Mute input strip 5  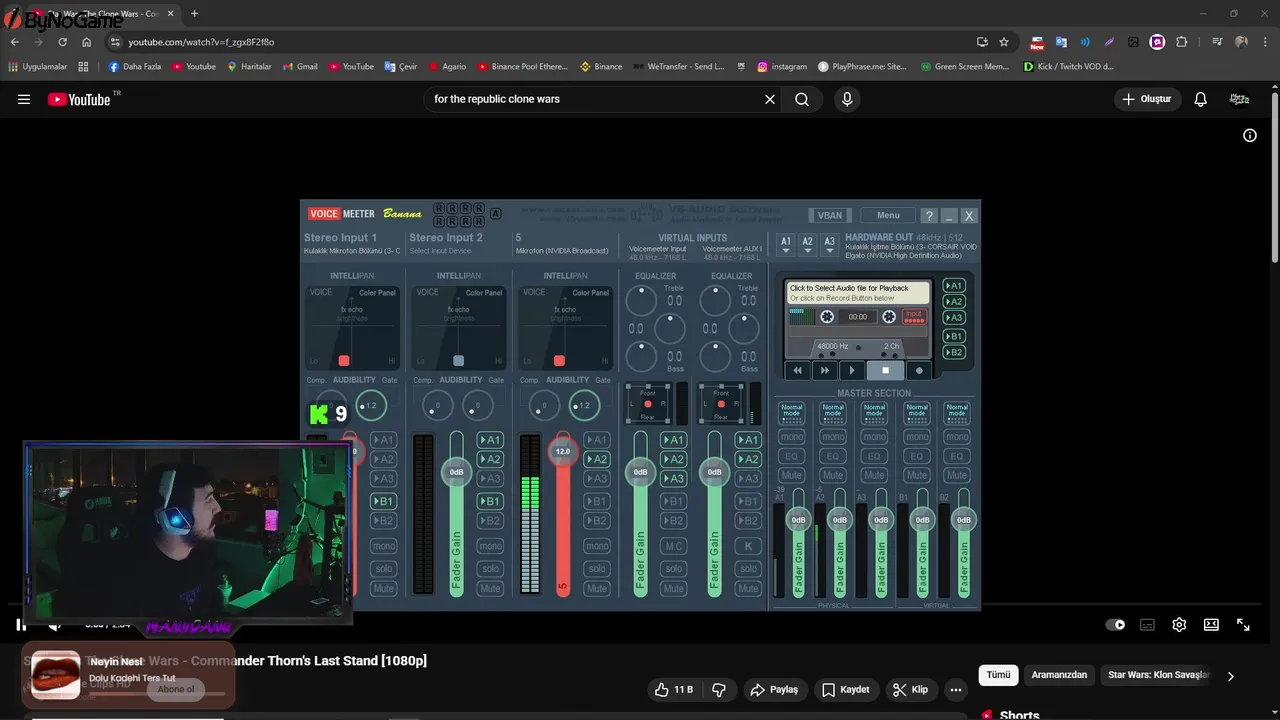point(596,589)
